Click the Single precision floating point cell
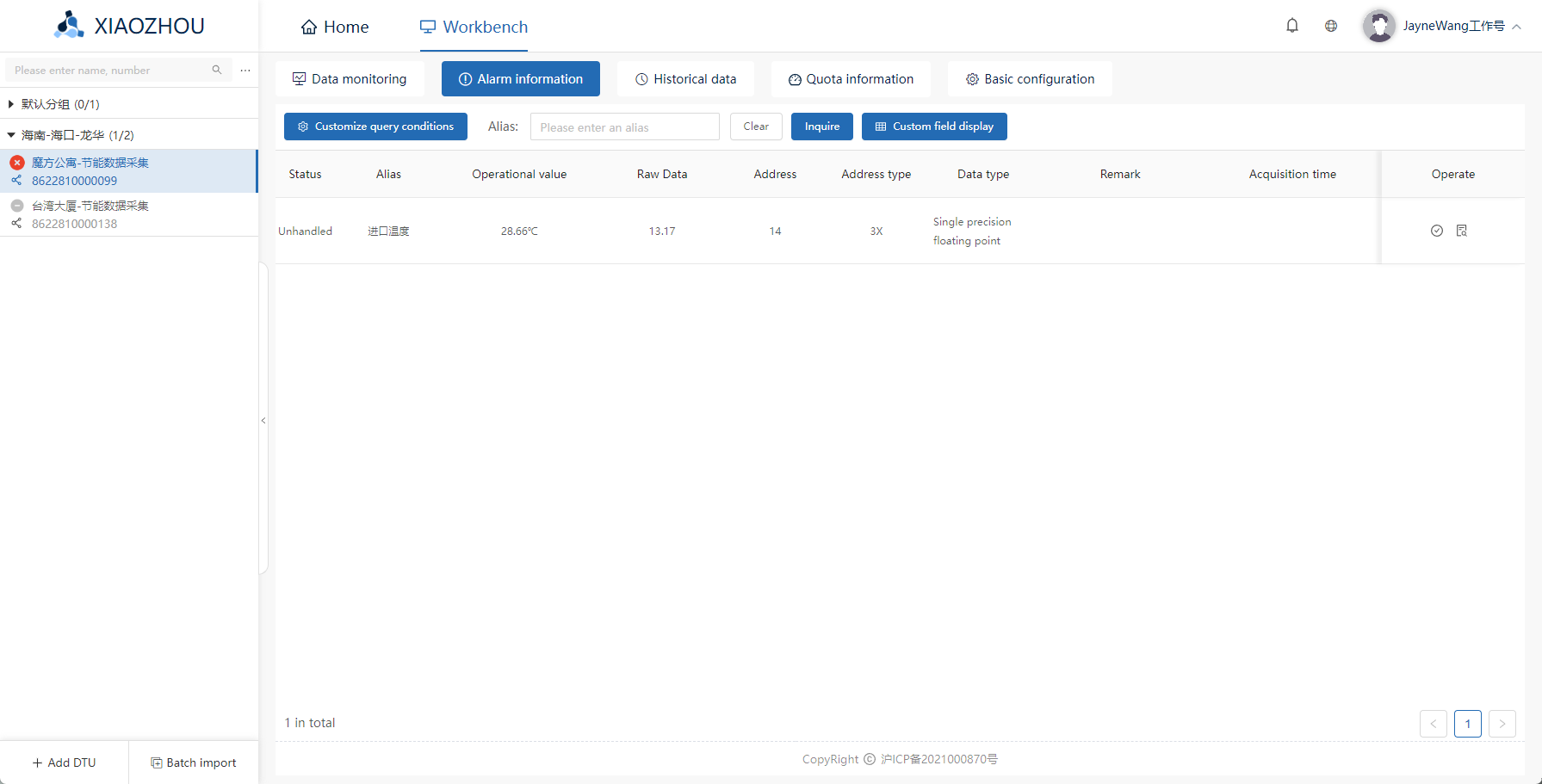 pos(972,231)
